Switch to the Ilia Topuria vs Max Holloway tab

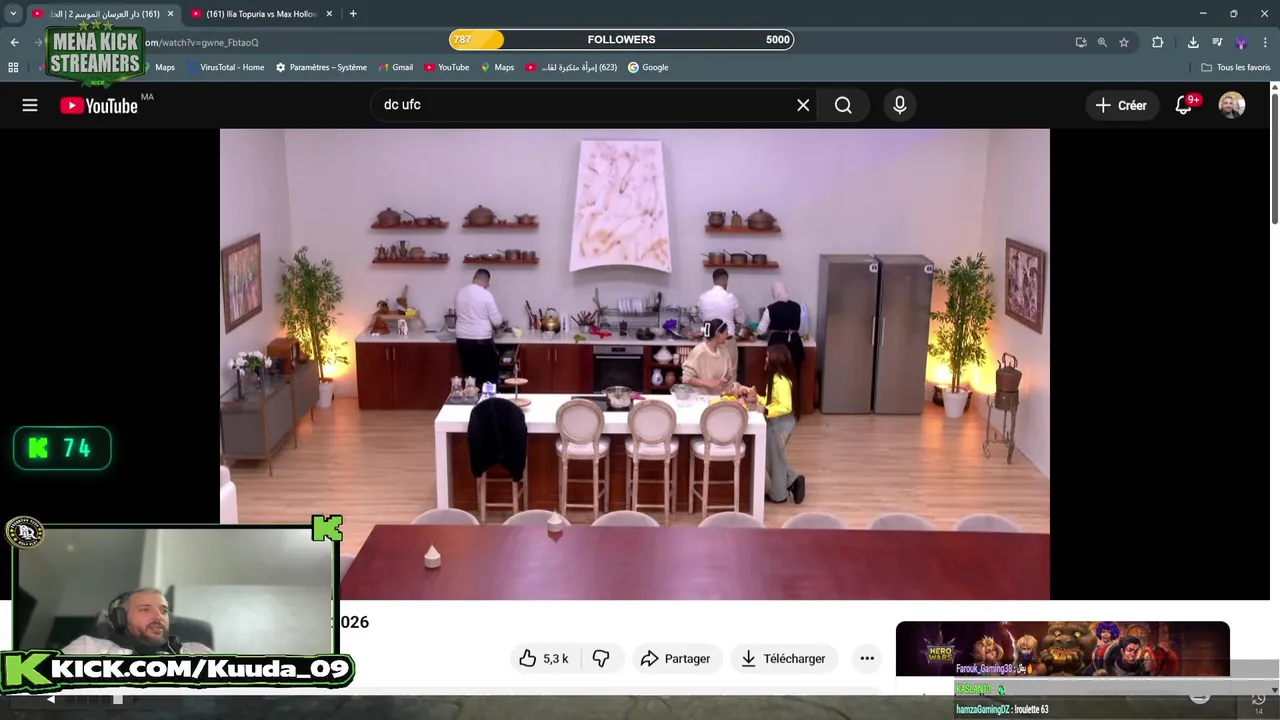[x=260, y=14]
